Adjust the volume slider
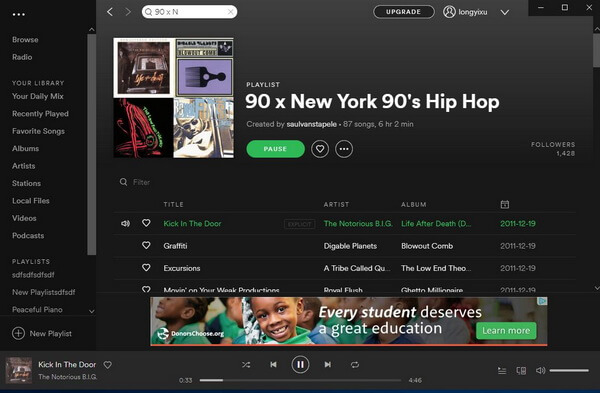This screenshot has height=393, width=600. tap(569, 370)
